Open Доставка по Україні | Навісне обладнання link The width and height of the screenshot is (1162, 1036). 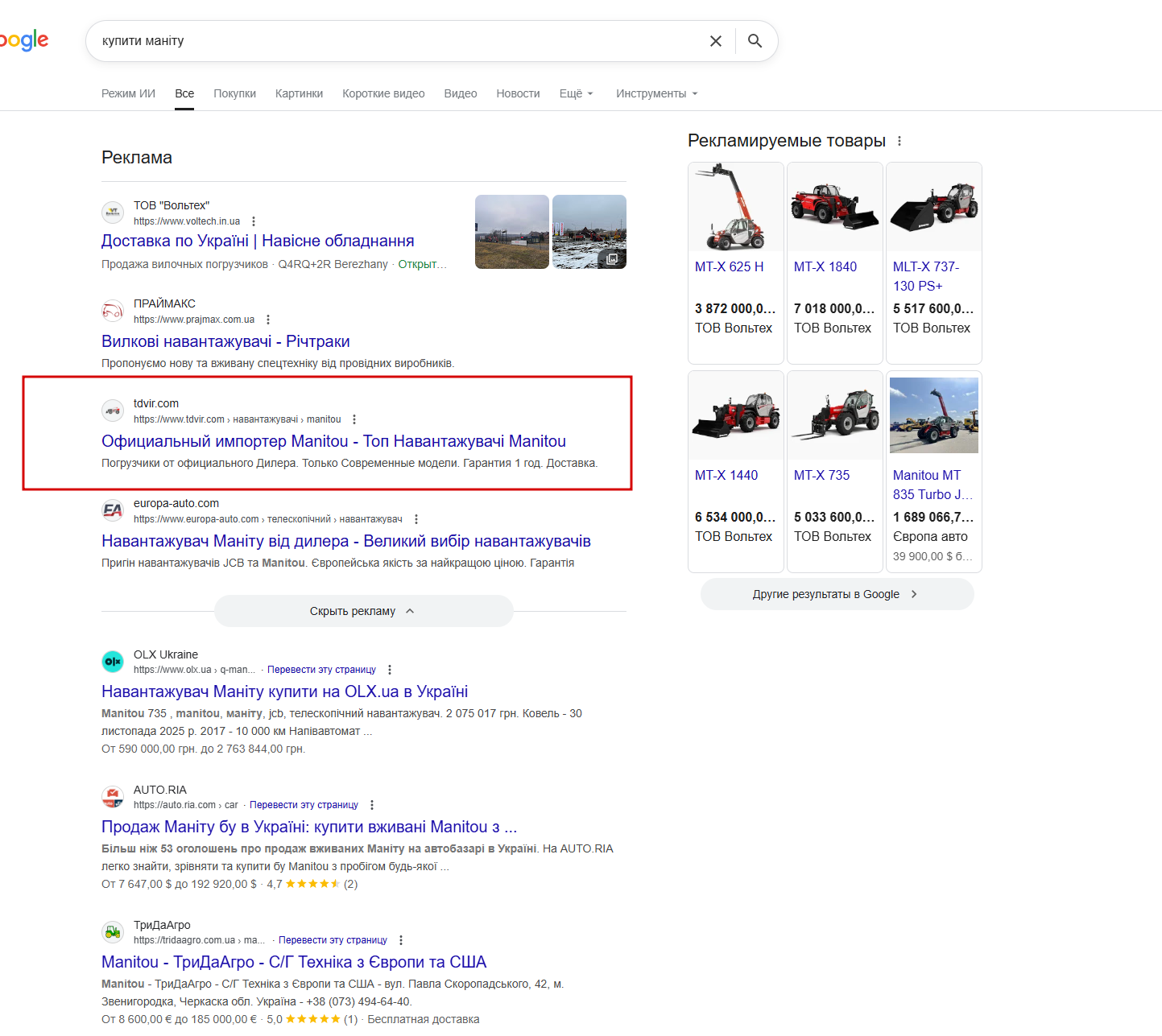tap(258, 241)
